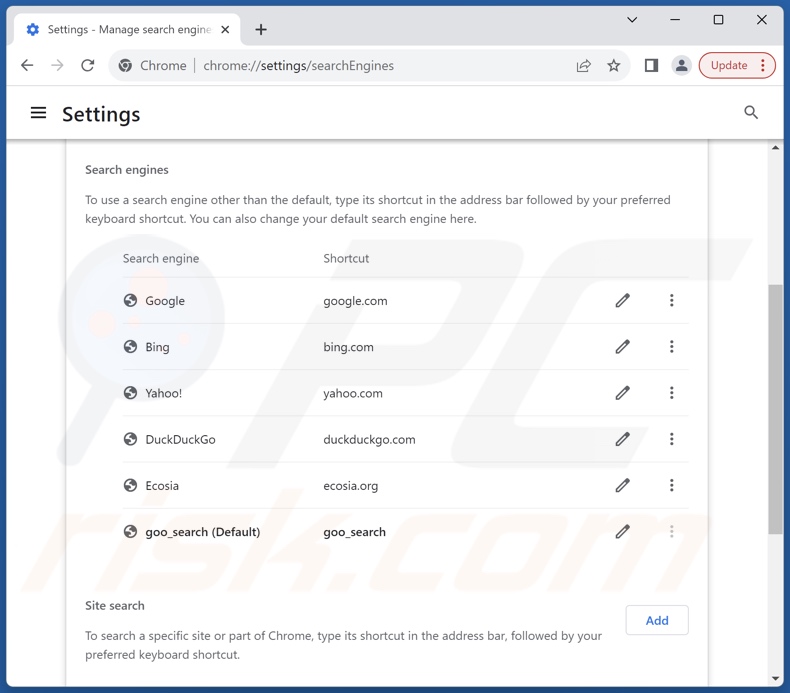Viewport: 790px width, 693px height.
Task: Share this page from address bar
Action: pyautogui.click(x=583, y=66)
